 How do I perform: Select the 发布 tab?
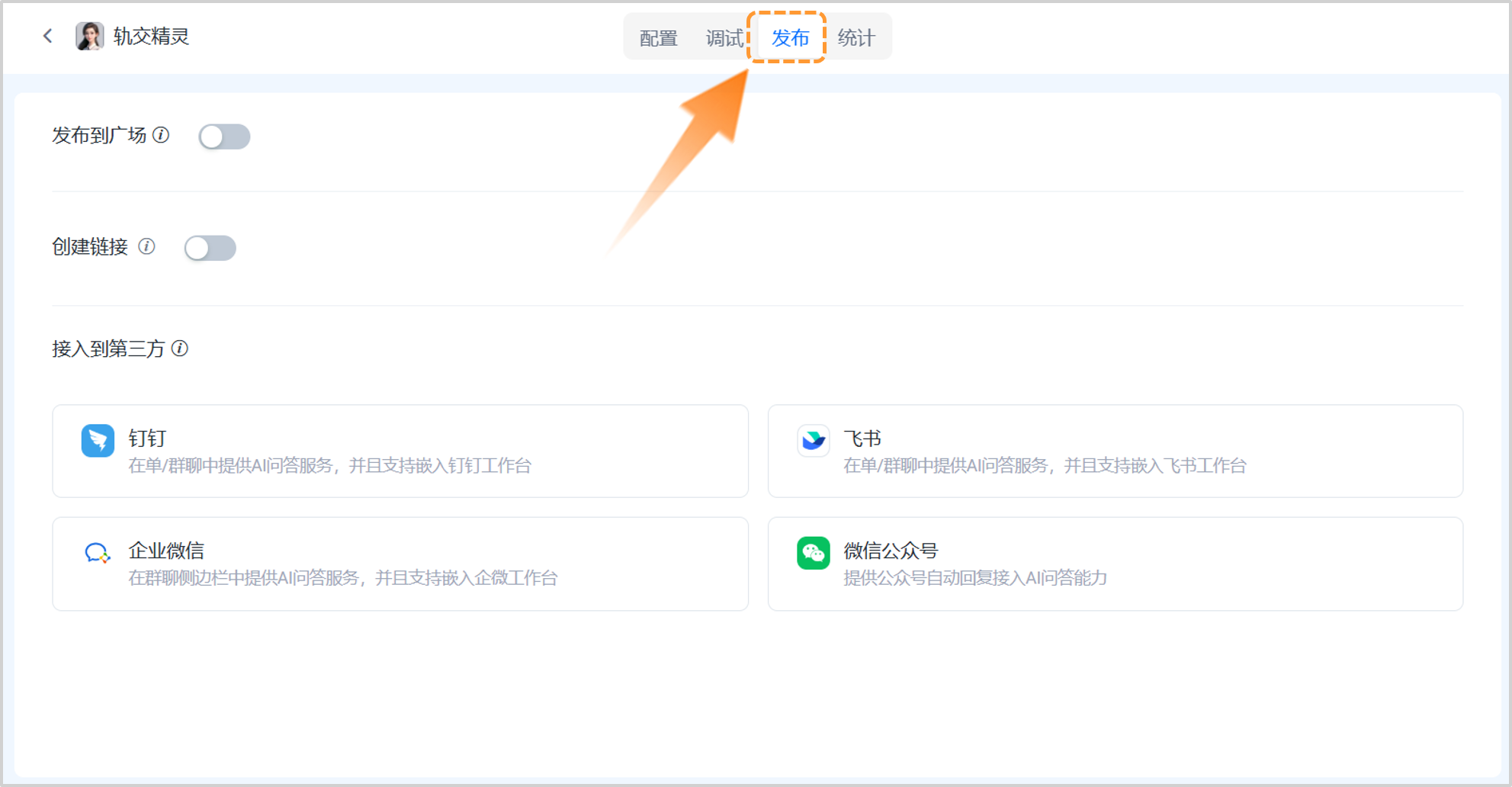789,37
